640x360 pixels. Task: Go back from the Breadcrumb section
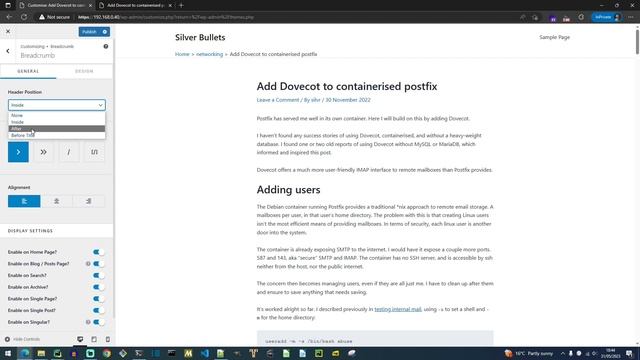click(x=8, y=51)
